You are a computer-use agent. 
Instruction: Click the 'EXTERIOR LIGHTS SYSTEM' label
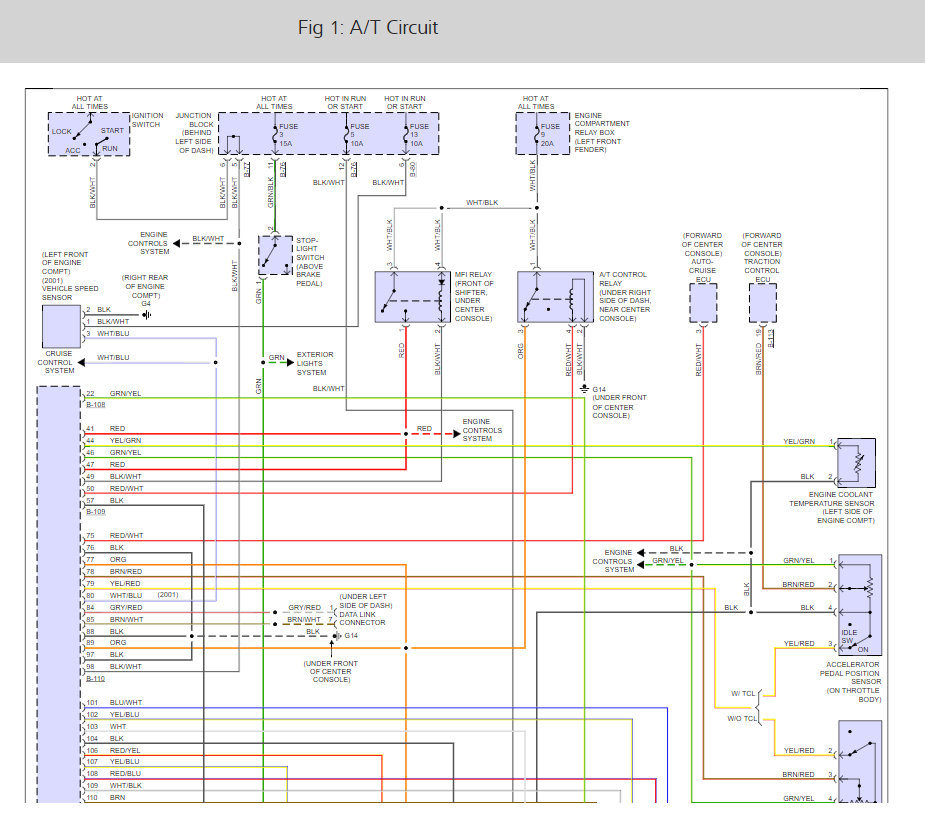(x=314, y=363)
